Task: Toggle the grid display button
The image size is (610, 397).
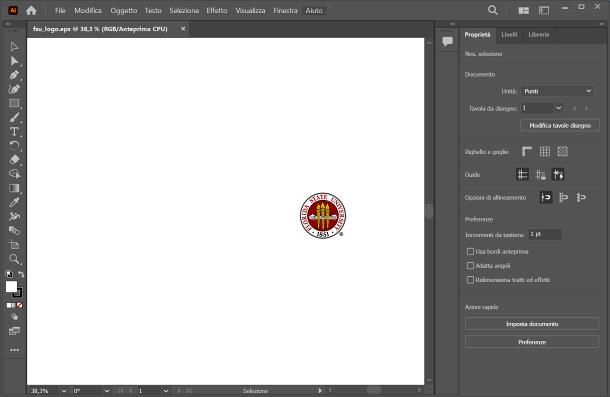Action: (x=545, y=151)
